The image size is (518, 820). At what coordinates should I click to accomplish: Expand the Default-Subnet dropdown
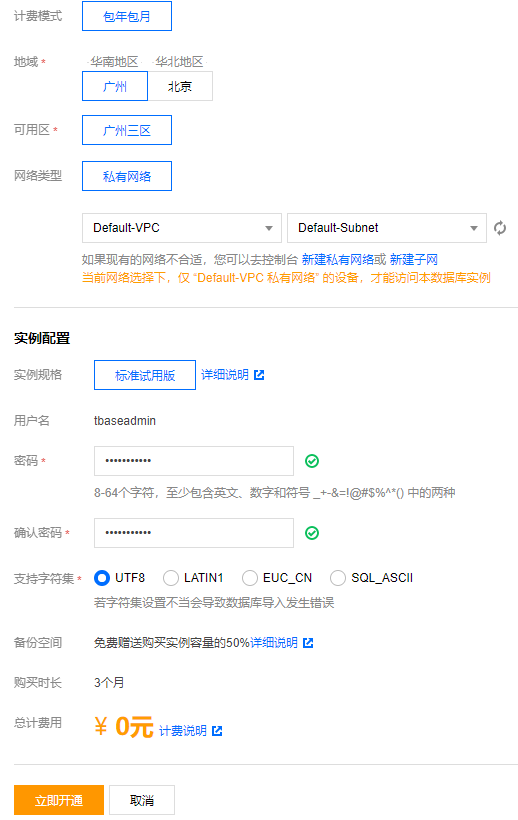(x=387, y=228)
